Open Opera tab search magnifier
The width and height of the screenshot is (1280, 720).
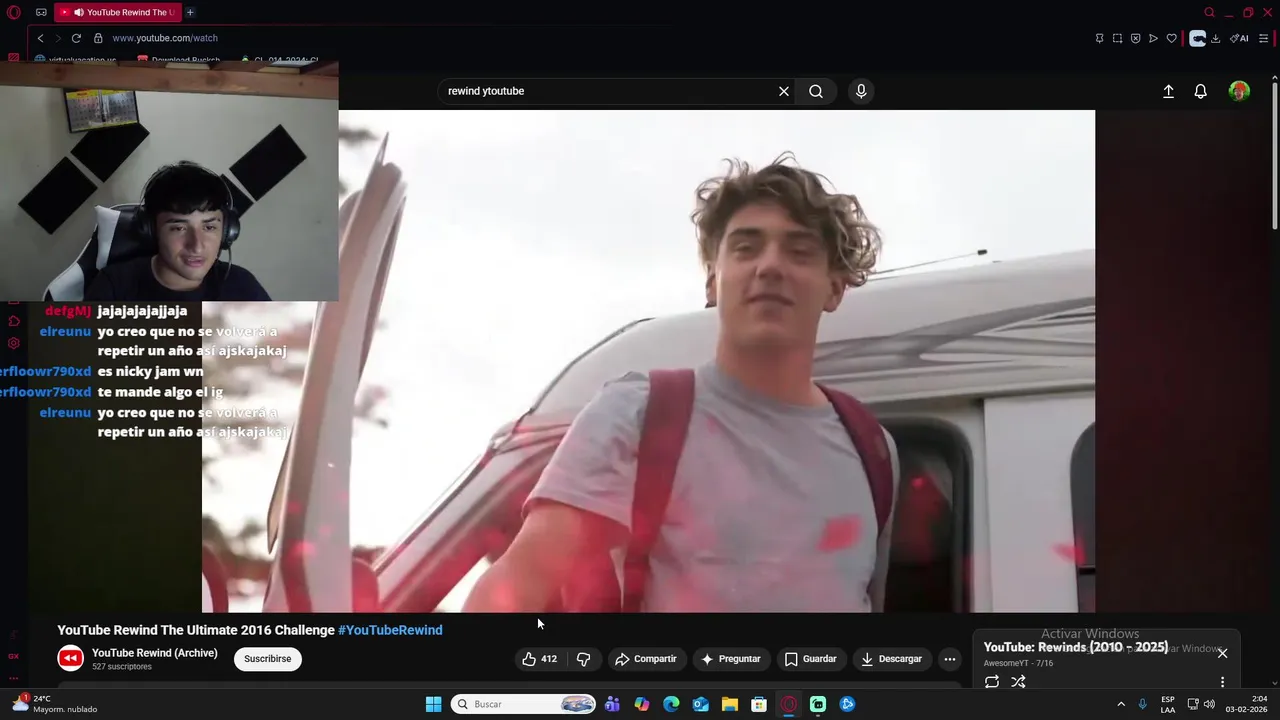[1209, 12]
